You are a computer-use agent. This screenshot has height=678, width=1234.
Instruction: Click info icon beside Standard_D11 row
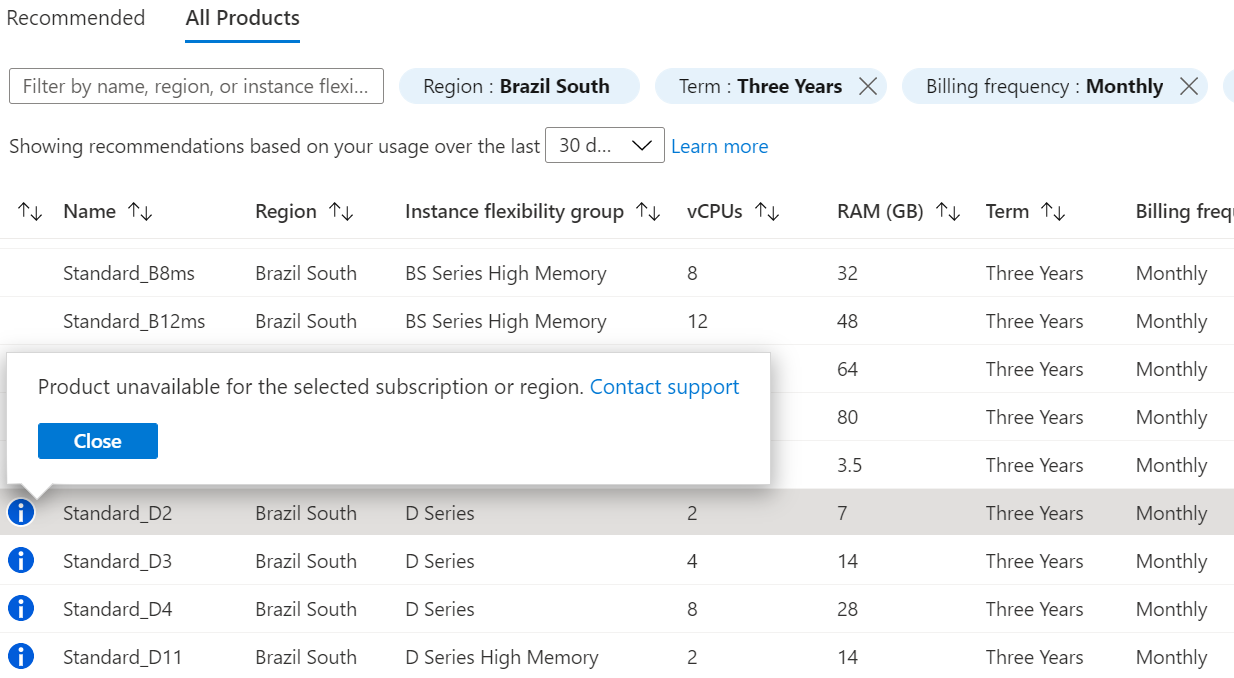point(21,657)
